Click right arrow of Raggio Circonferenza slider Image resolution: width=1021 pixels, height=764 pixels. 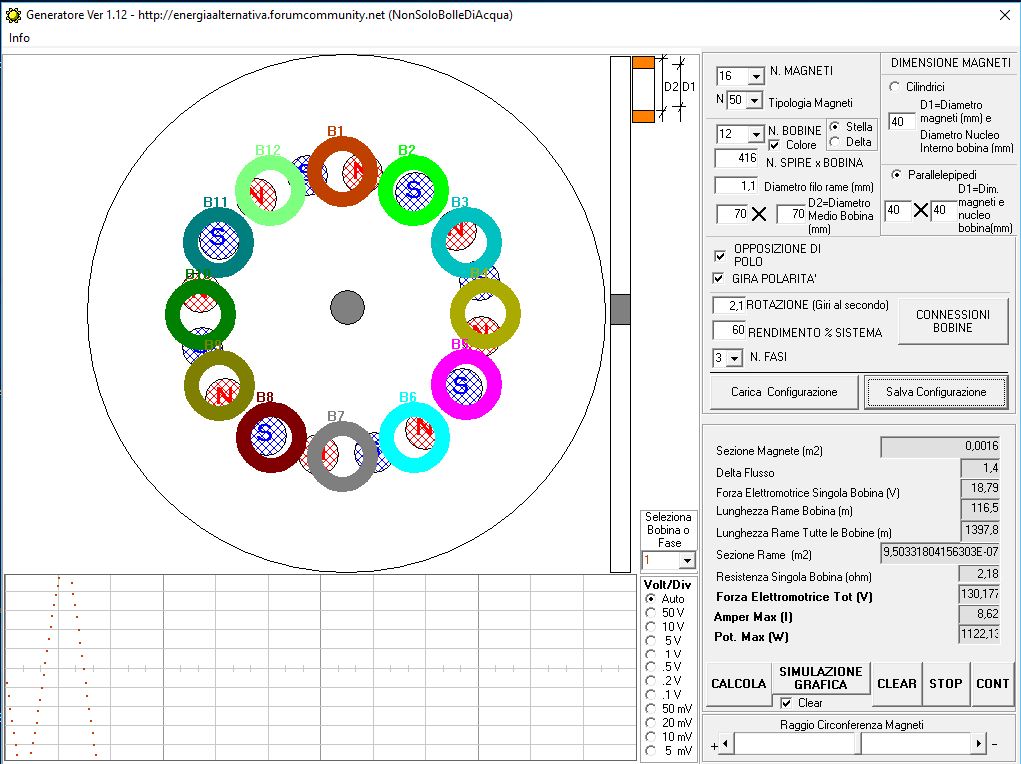[x=979, y=744]
